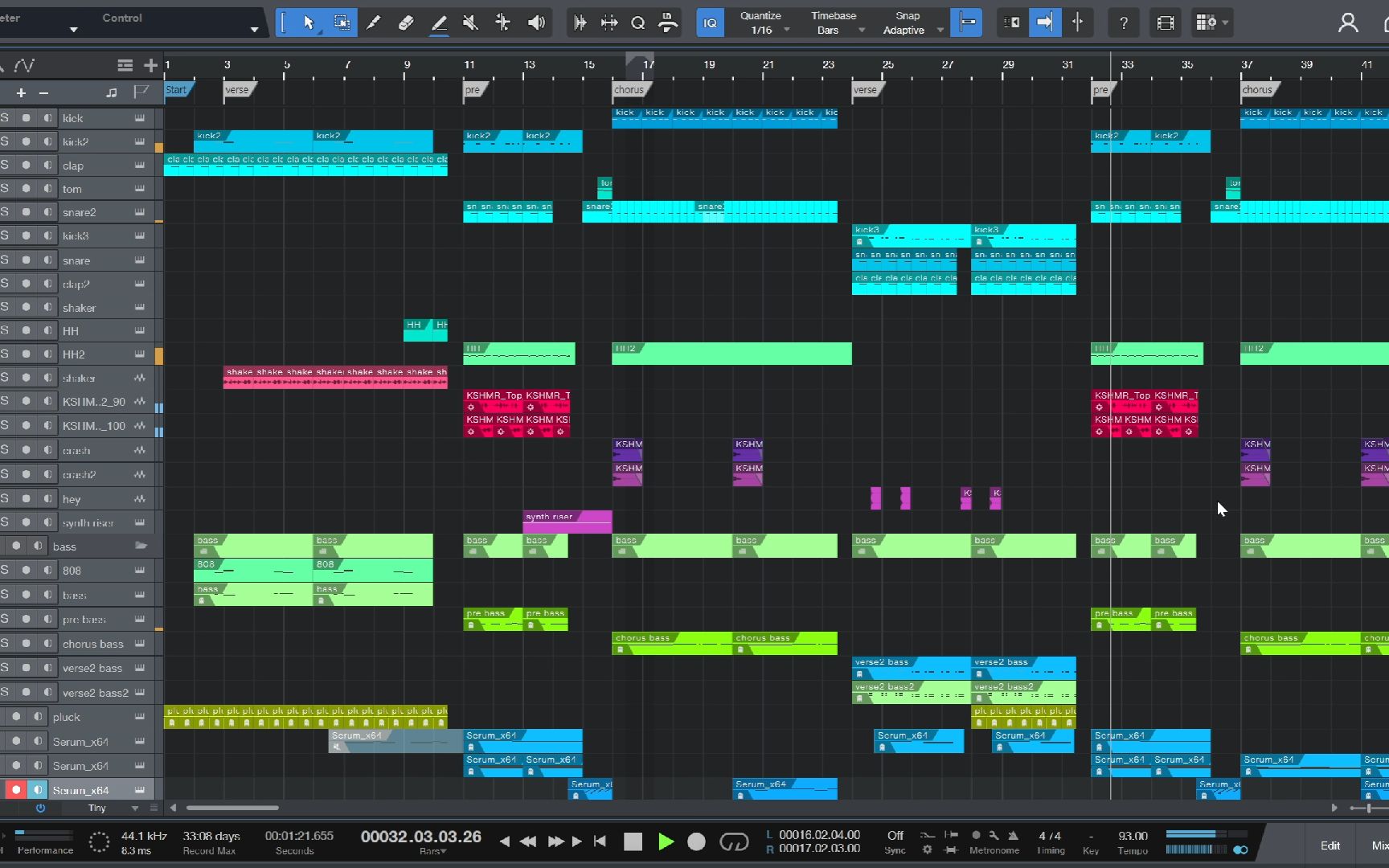This screenshot has height=868, width=1389.
Task: Click the Sync Off label
Action: point(895,836)
